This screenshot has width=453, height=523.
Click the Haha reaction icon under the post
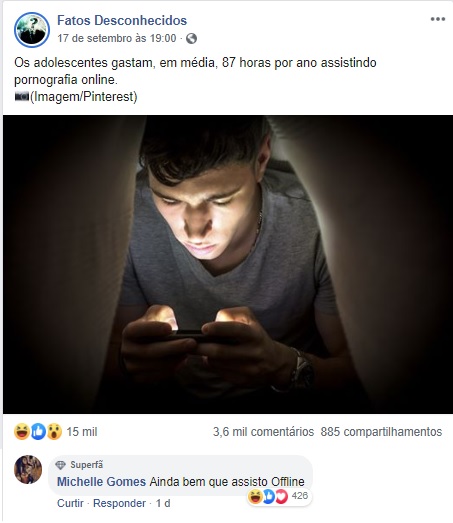coord(22,432)
